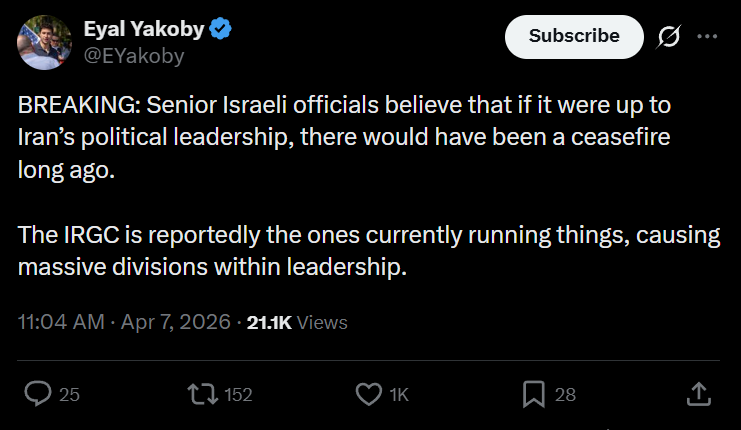
Task: Open the three-dot More options menu
Action: 707,36
